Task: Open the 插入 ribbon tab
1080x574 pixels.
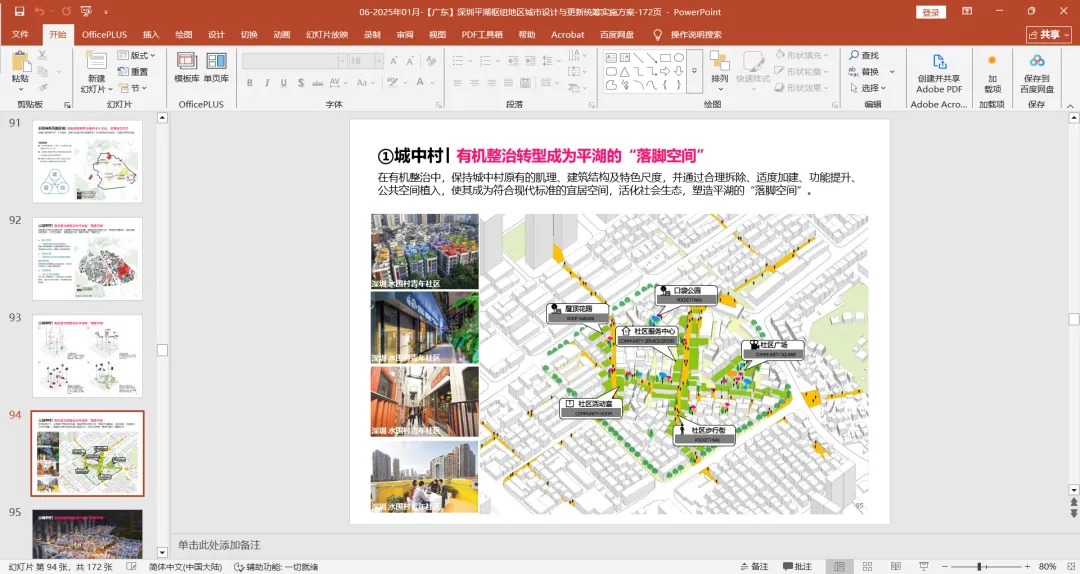Action: coord(151,34)
